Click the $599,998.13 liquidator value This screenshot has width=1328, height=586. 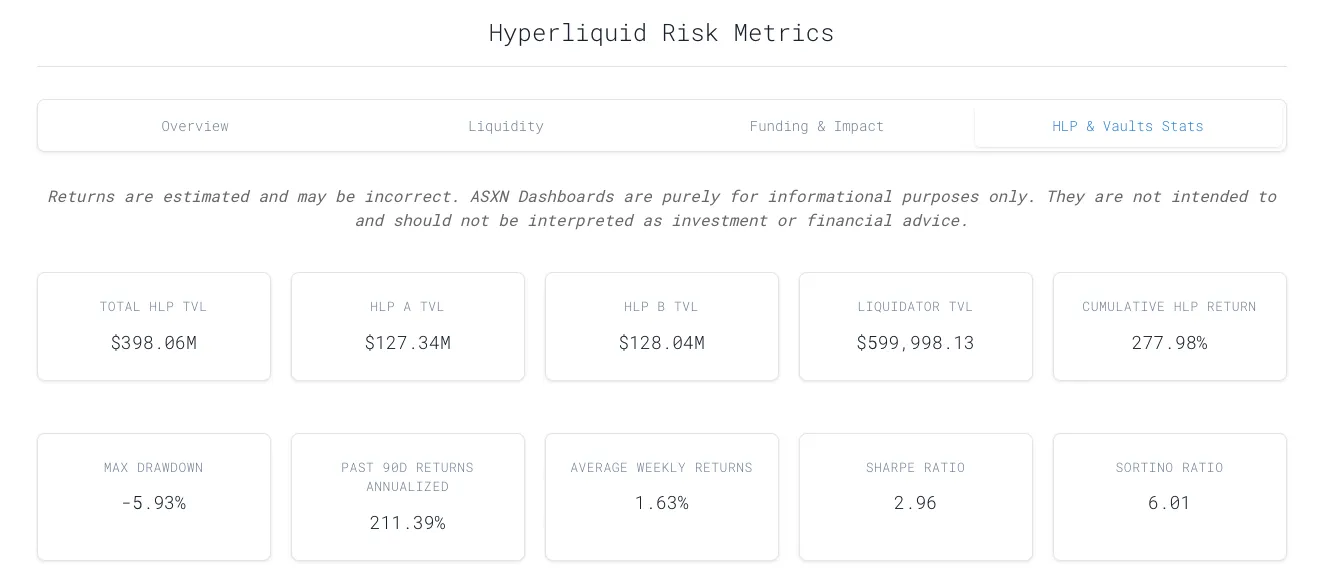pyautogui.click(x=915, y=343)
